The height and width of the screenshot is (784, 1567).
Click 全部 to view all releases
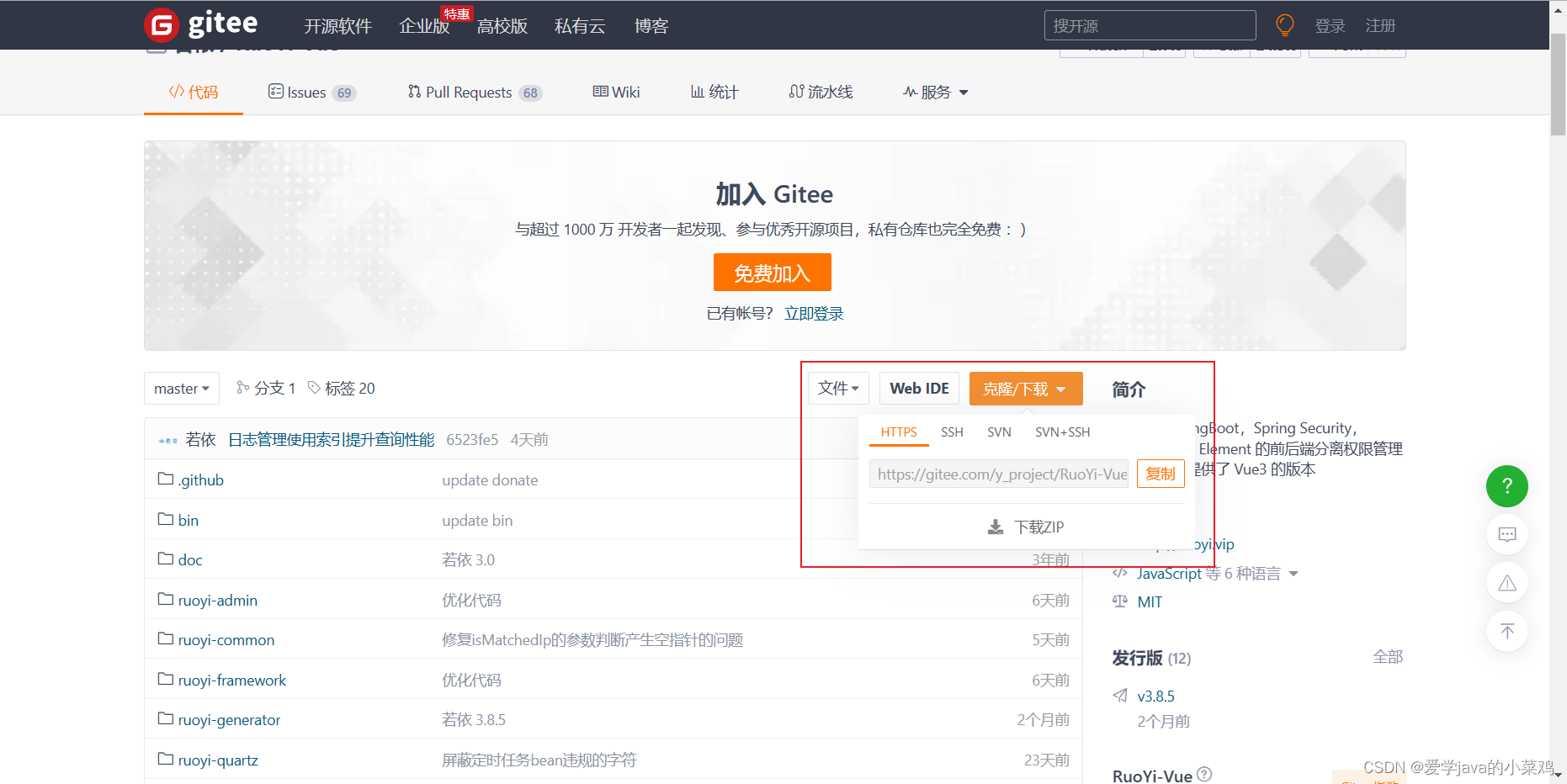coord(1388,656)
